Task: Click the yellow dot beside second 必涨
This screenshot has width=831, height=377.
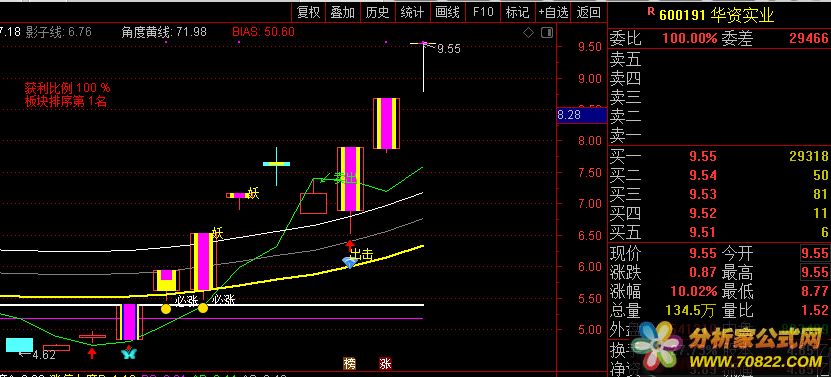Action: 203,308
